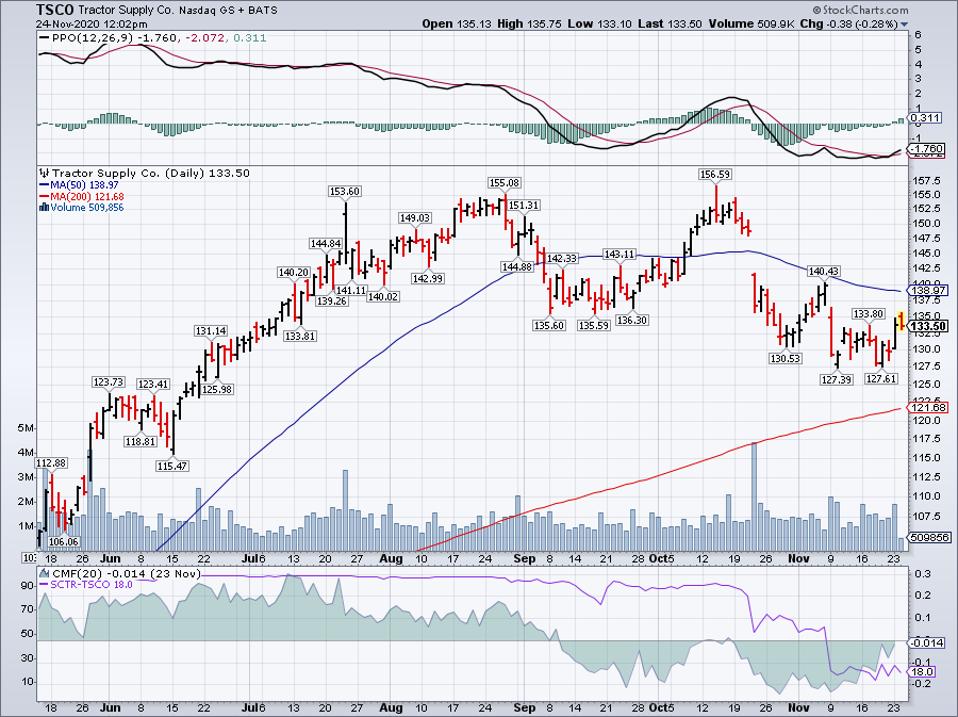This screenshot has width=958, height=717.
Task: Click the 112.88 price label
Action: pyautogui.click(x=51, y=463)
